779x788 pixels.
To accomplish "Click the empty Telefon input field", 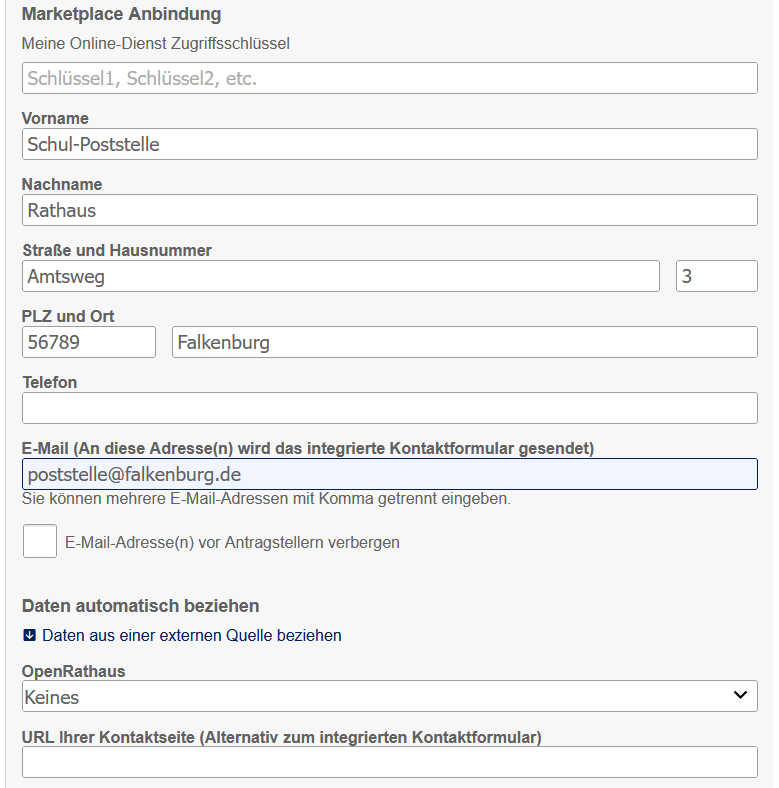I will coord(389,408).
